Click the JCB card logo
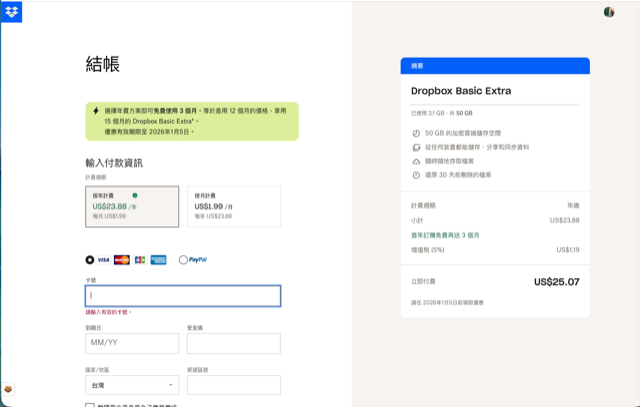 click(x=140, y=260)
